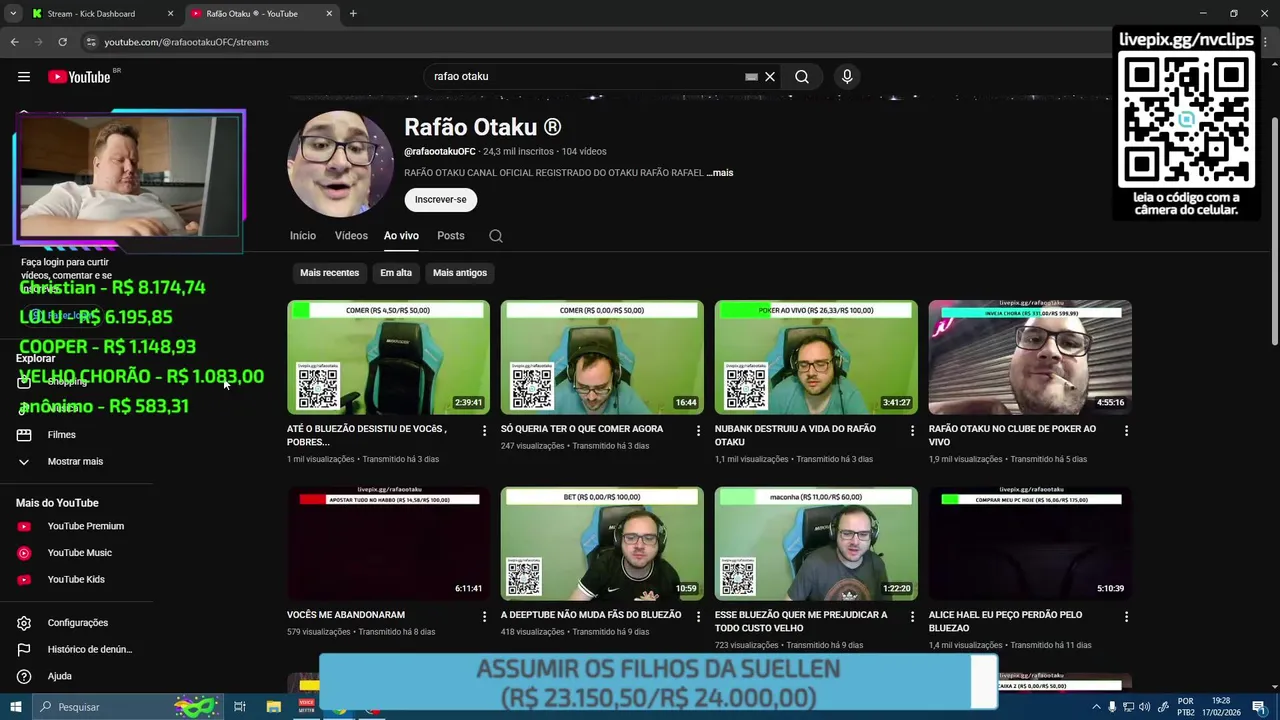The height and width of the screenshot is (720, 1280).
Task: Open options menu for RAFÃO OTAKU NO CLUBE DE POKER video
Action: tap(1126, 431)
